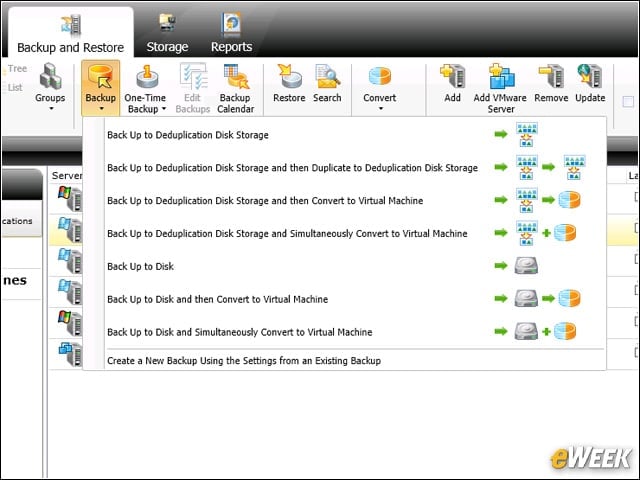The image size is (640, 480).
Task: Choose Create a New Backup Using Existing Settings
Action: 344,360
